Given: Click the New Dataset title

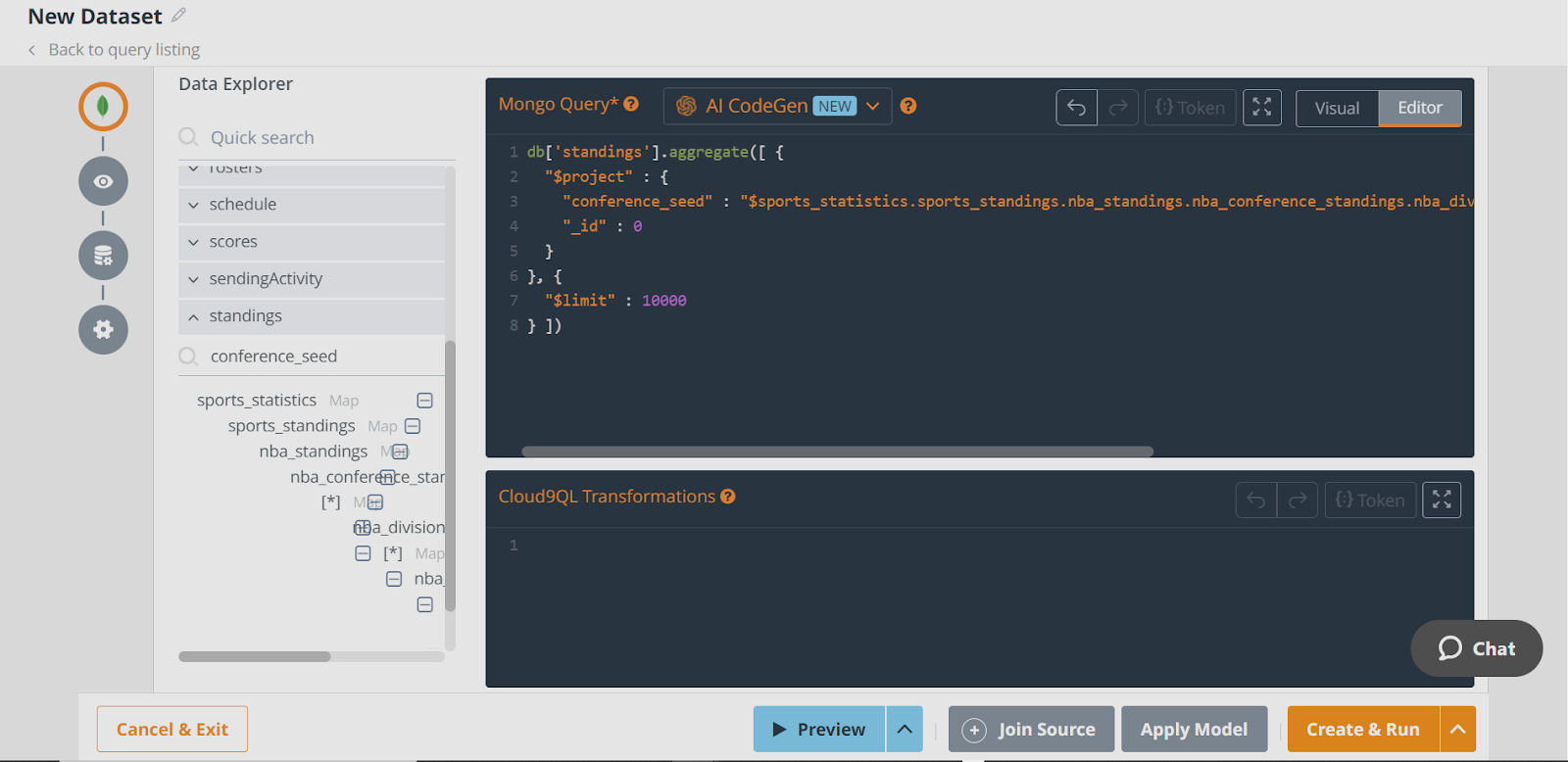Looking at the screenshot, I should (95, 17).
